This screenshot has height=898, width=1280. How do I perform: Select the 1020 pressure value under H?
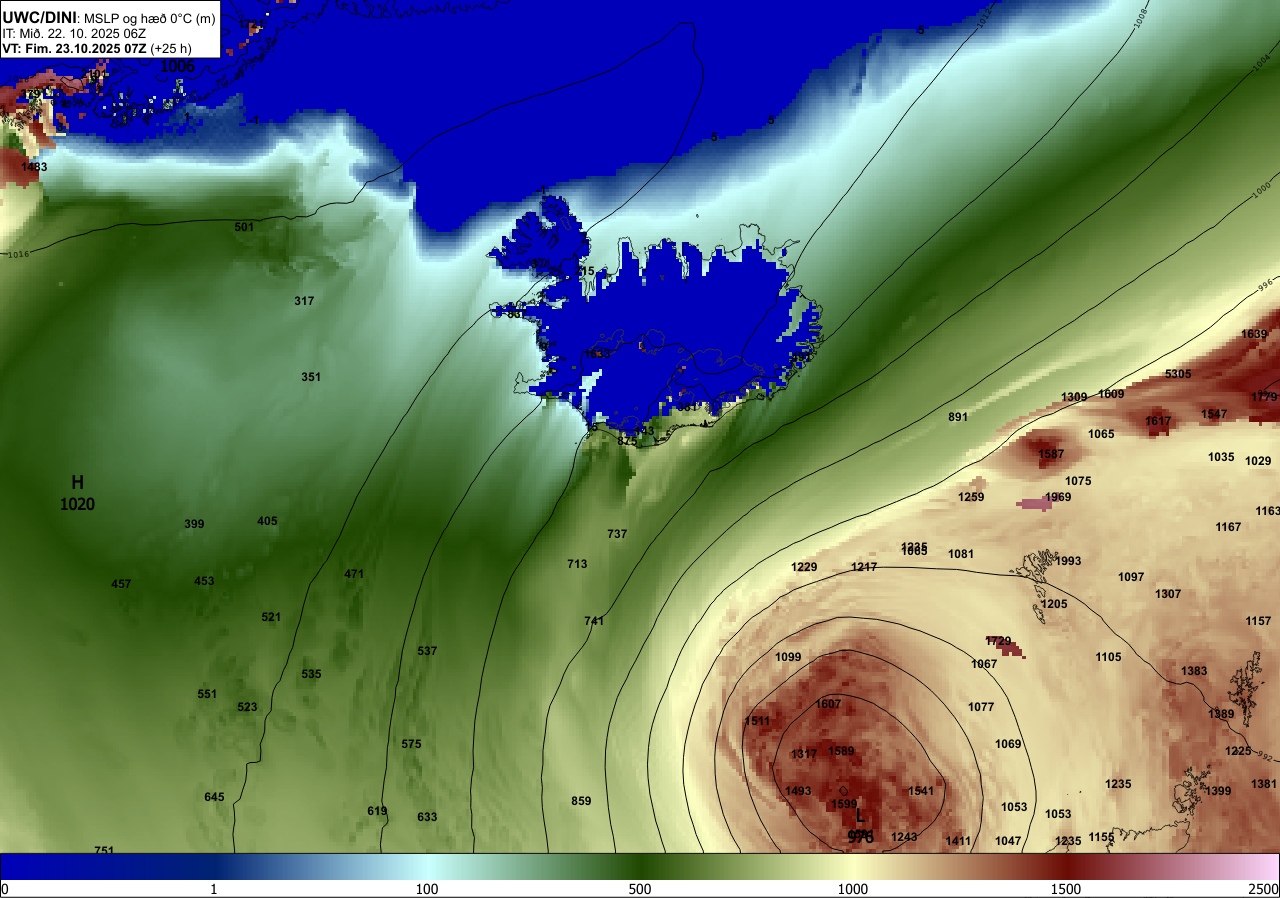[77, 504]
